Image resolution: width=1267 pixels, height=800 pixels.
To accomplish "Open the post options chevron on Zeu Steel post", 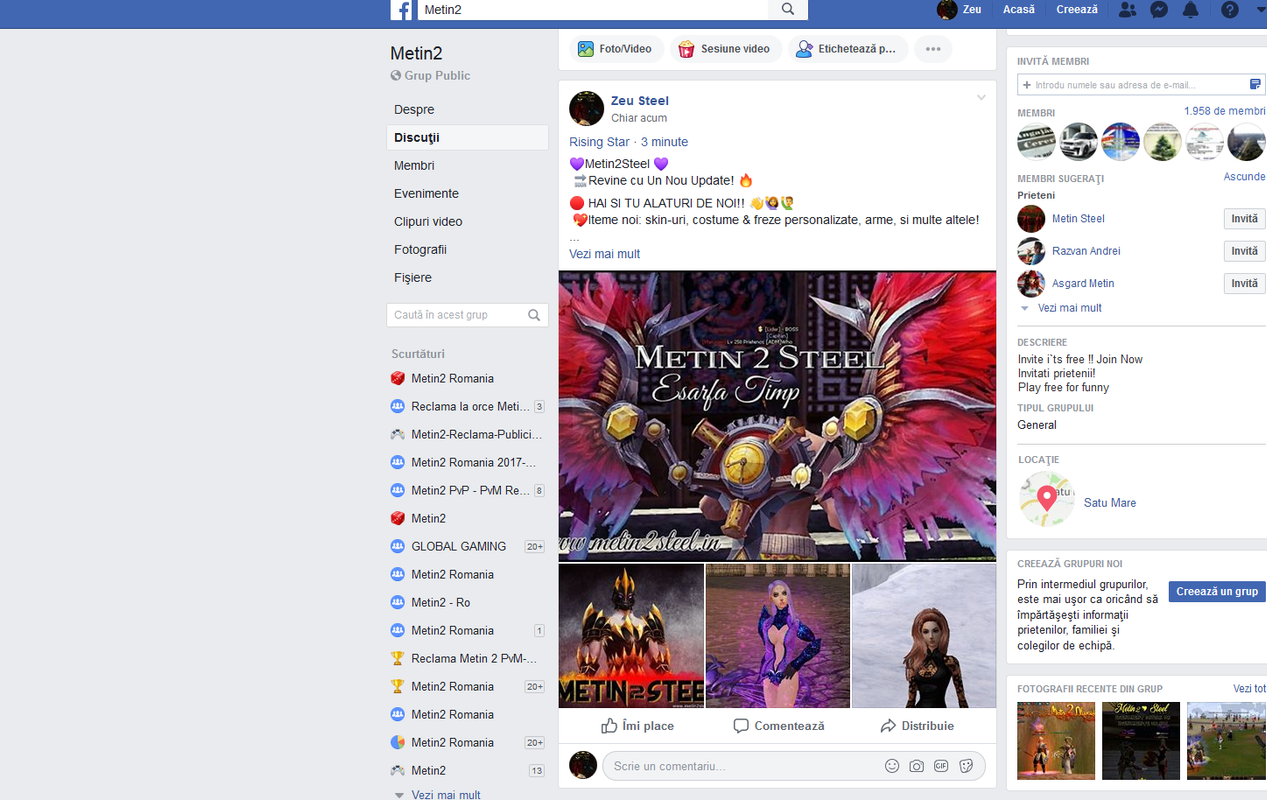I will 981,98.
